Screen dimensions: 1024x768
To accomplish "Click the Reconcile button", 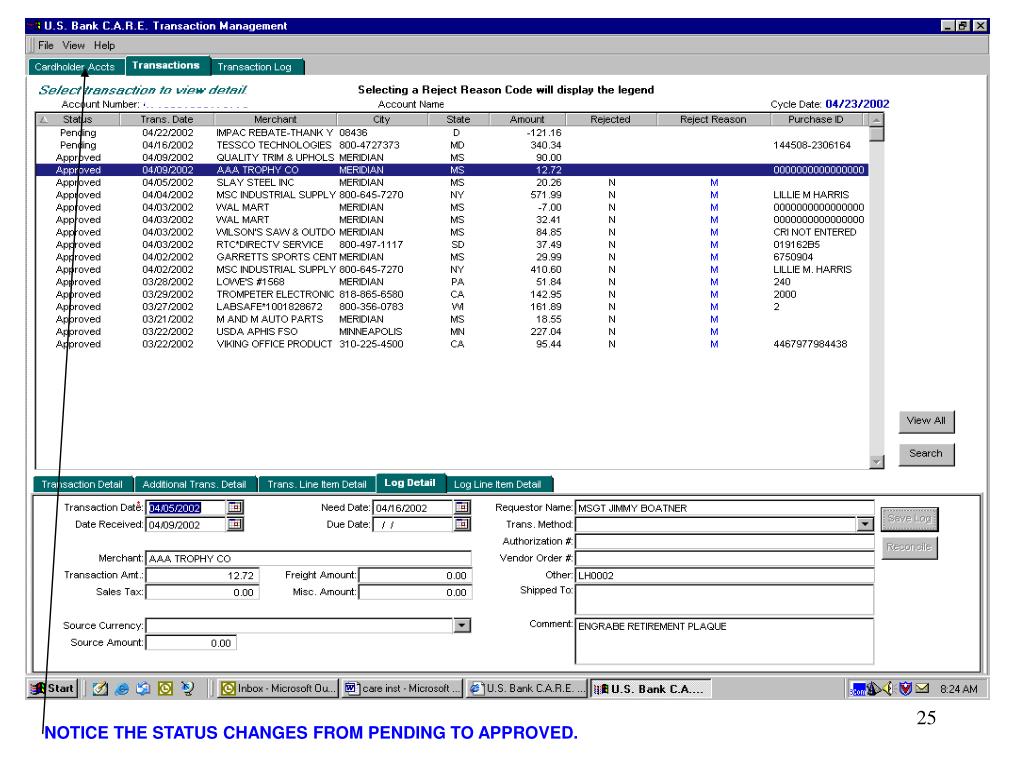I will pos(909,547).
